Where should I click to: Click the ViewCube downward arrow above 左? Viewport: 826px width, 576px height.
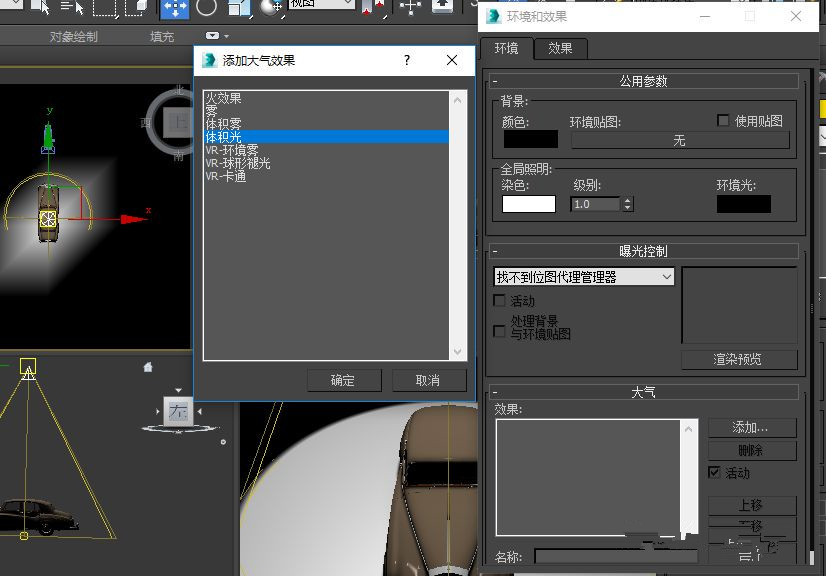click(x=179, y=390)
